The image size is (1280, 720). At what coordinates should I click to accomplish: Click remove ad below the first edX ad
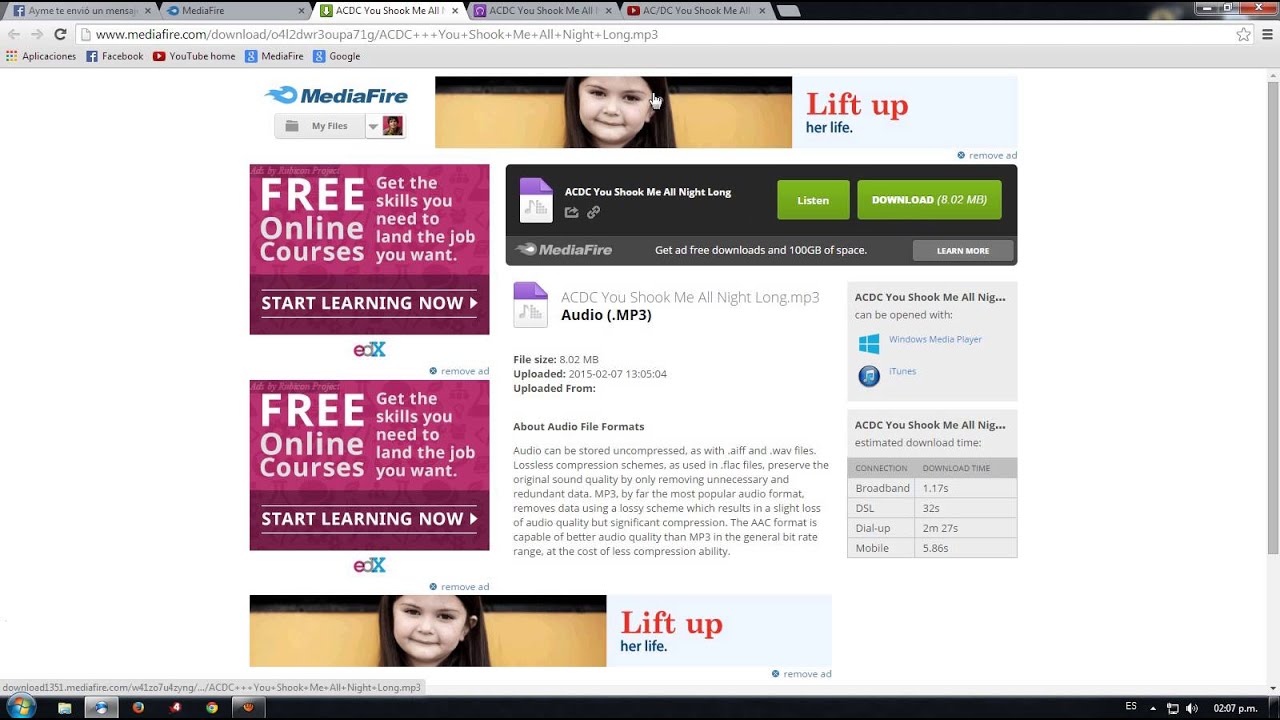coord(459,371)
